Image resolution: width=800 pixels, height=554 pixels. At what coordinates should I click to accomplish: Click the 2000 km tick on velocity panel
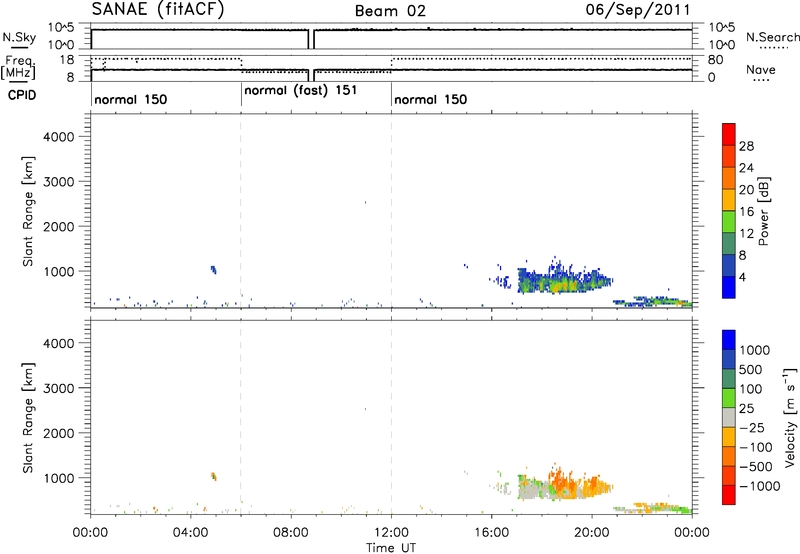pos(59,433)
